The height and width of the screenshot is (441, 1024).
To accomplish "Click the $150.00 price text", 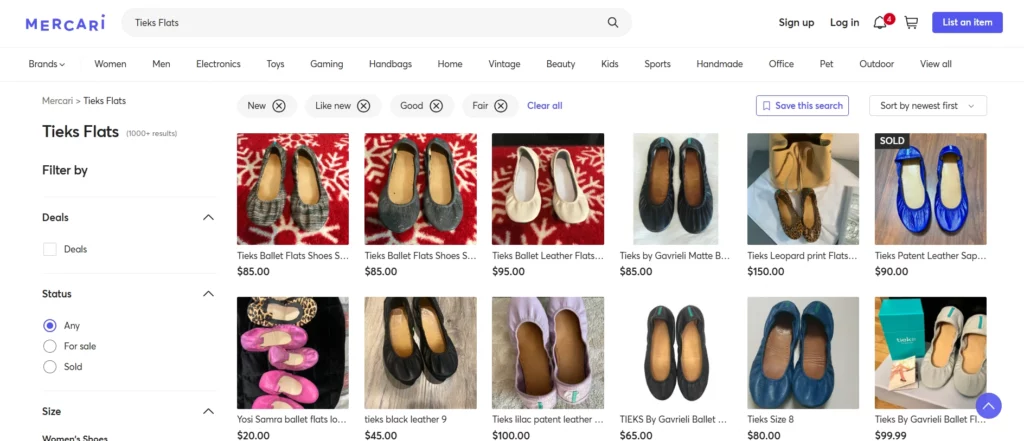I will [766, 272].
